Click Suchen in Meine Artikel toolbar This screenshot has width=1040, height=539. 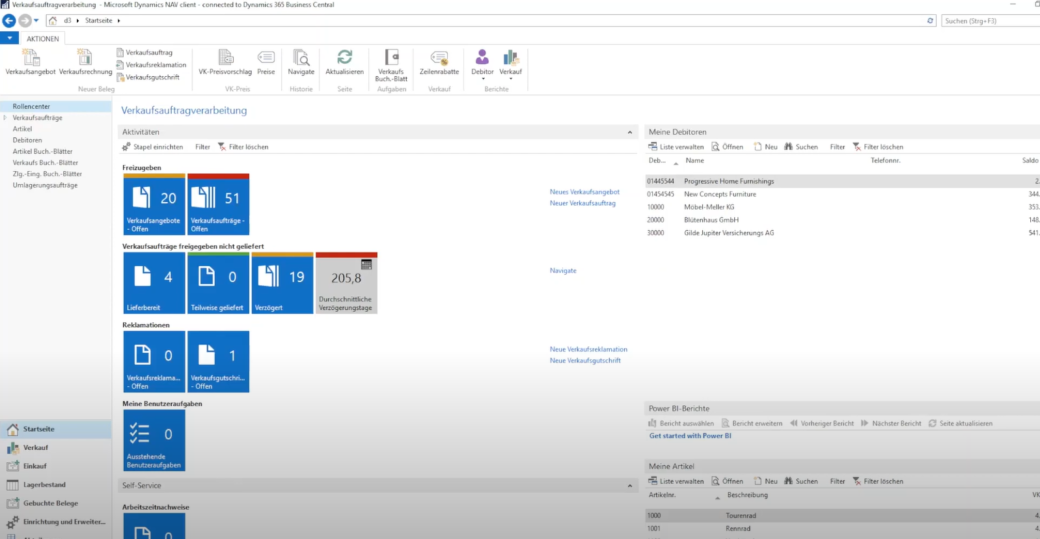[x=801, y=481]
